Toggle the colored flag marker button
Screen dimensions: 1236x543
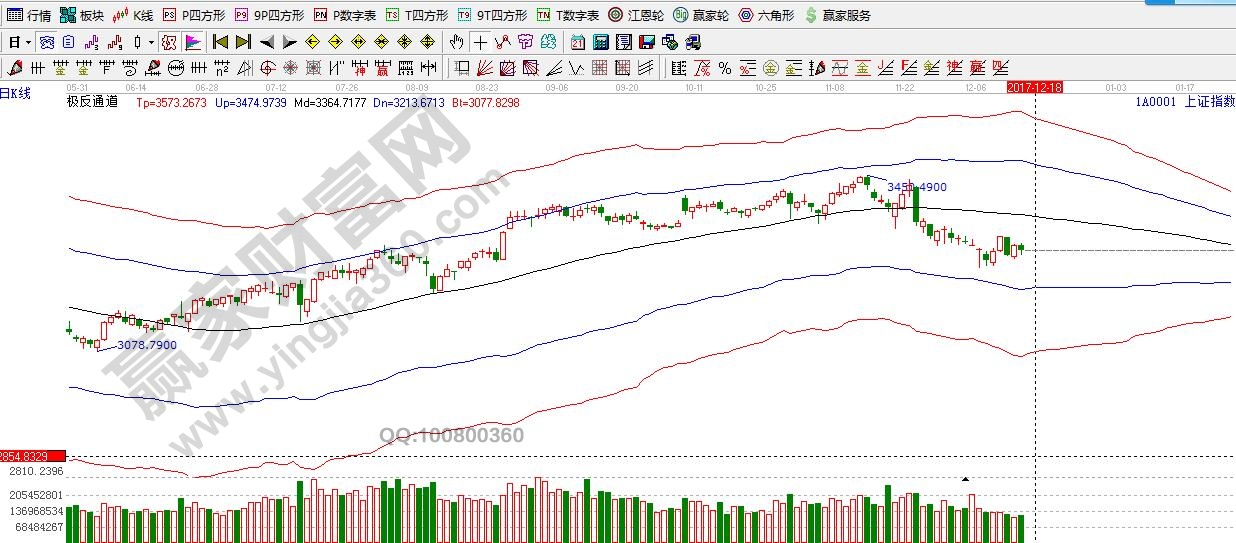coord(193,42)
